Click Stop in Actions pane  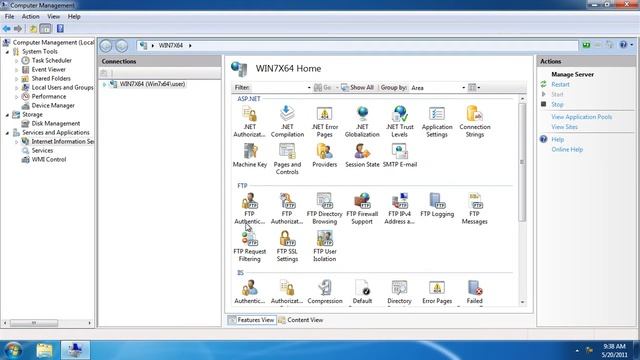(x=557, y=104)
